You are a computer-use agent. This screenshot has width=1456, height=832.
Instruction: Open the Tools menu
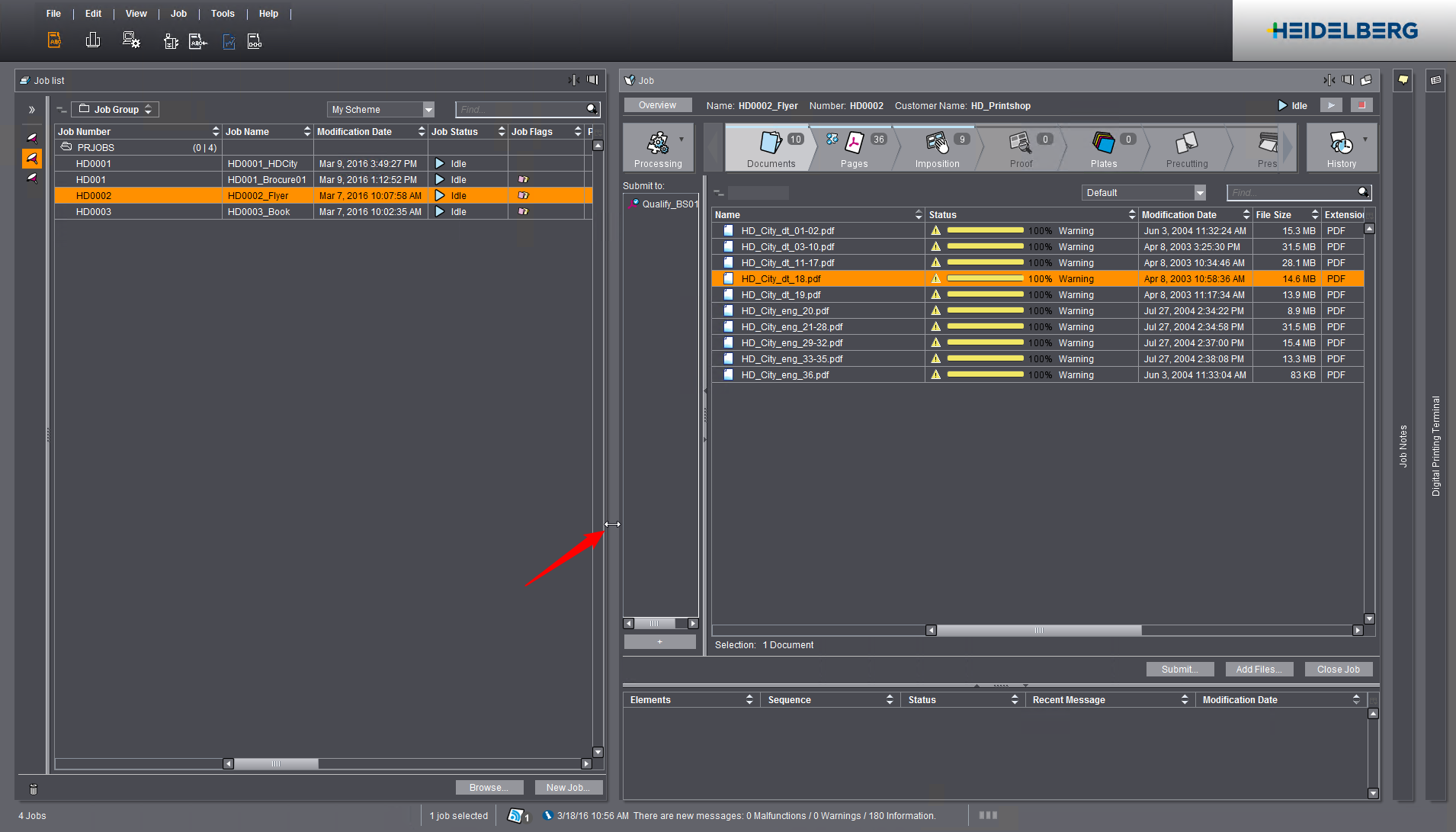click(x=223, y=14)
